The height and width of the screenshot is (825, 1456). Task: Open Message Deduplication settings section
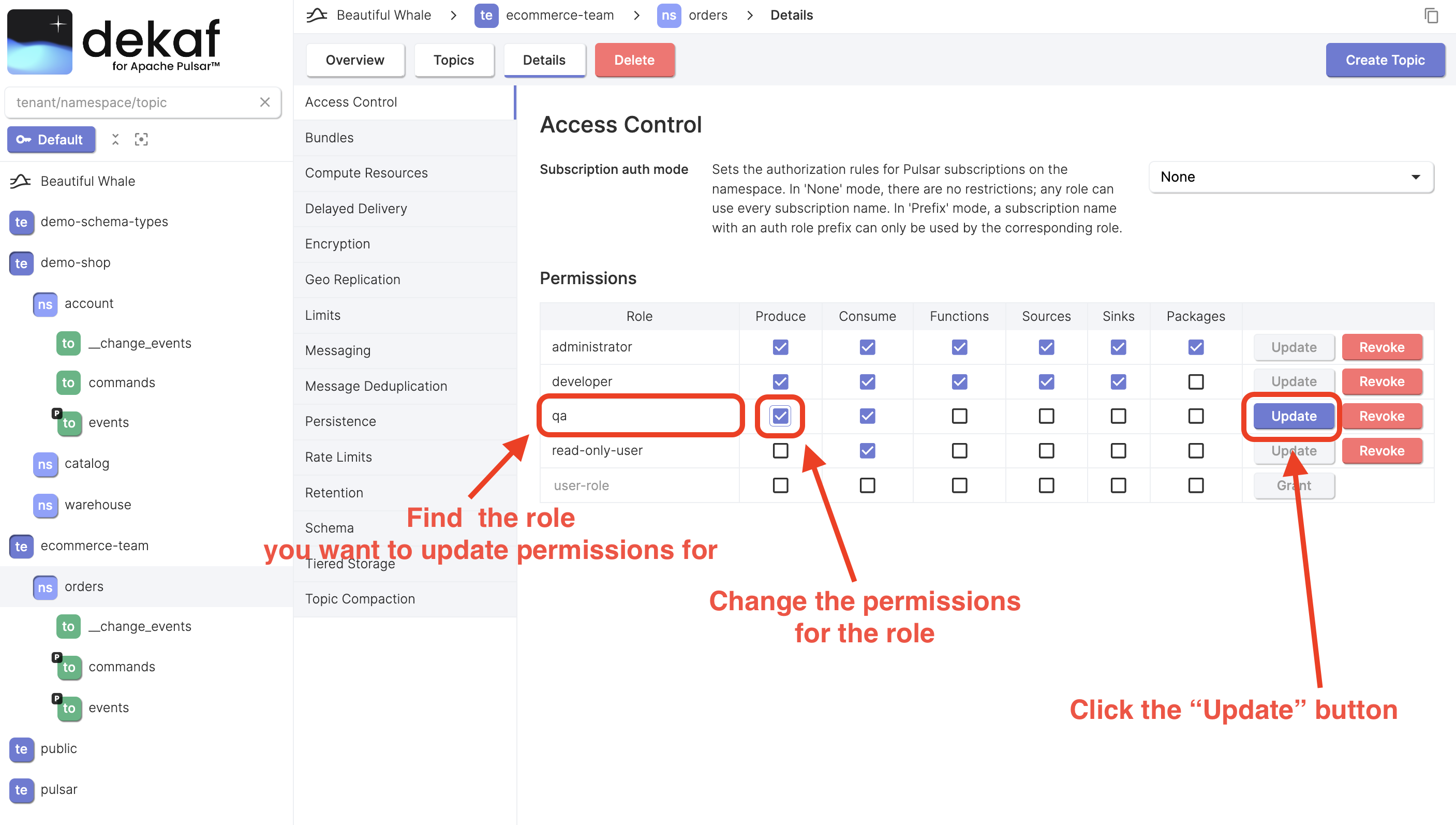(x=404, y=387)
